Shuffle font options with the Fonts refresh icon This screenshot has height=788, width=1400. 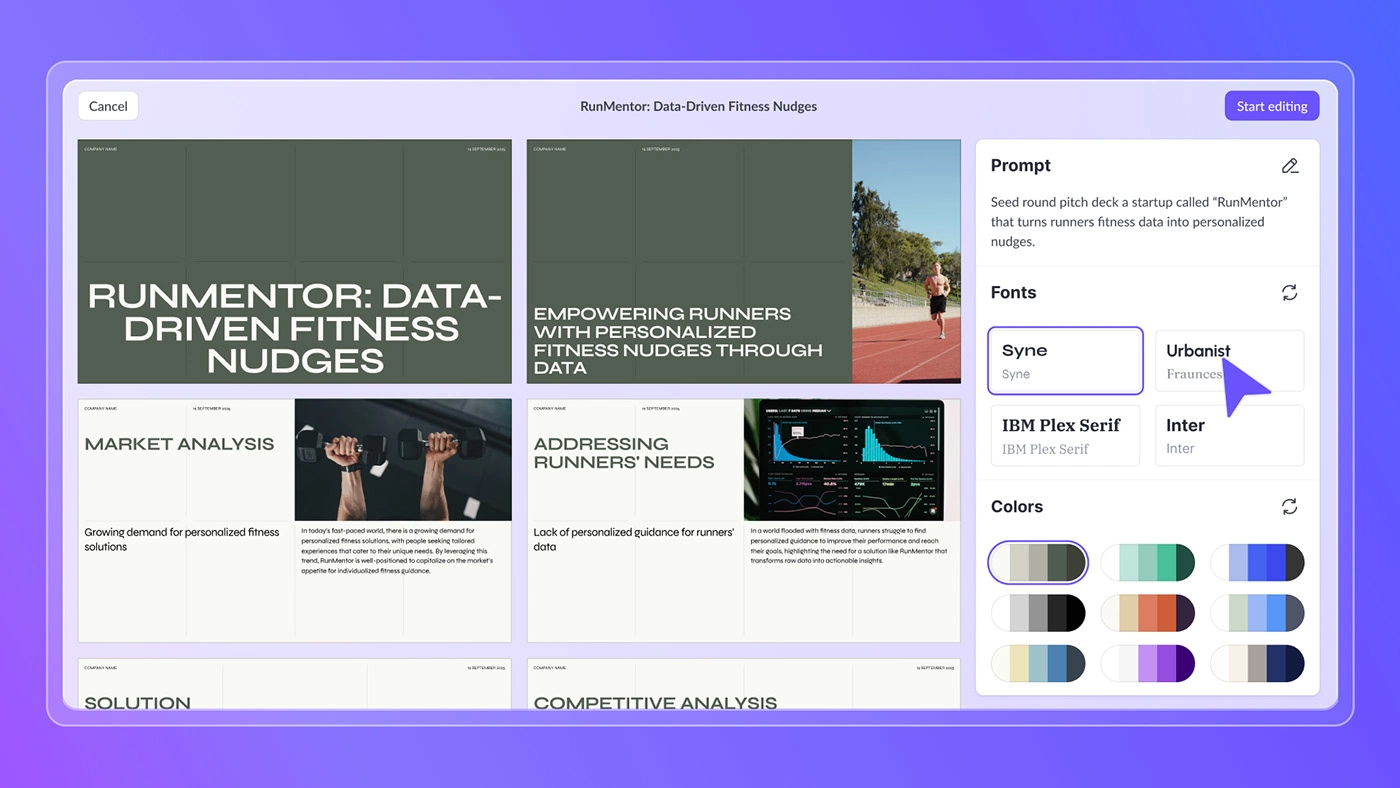(1290, 293)
